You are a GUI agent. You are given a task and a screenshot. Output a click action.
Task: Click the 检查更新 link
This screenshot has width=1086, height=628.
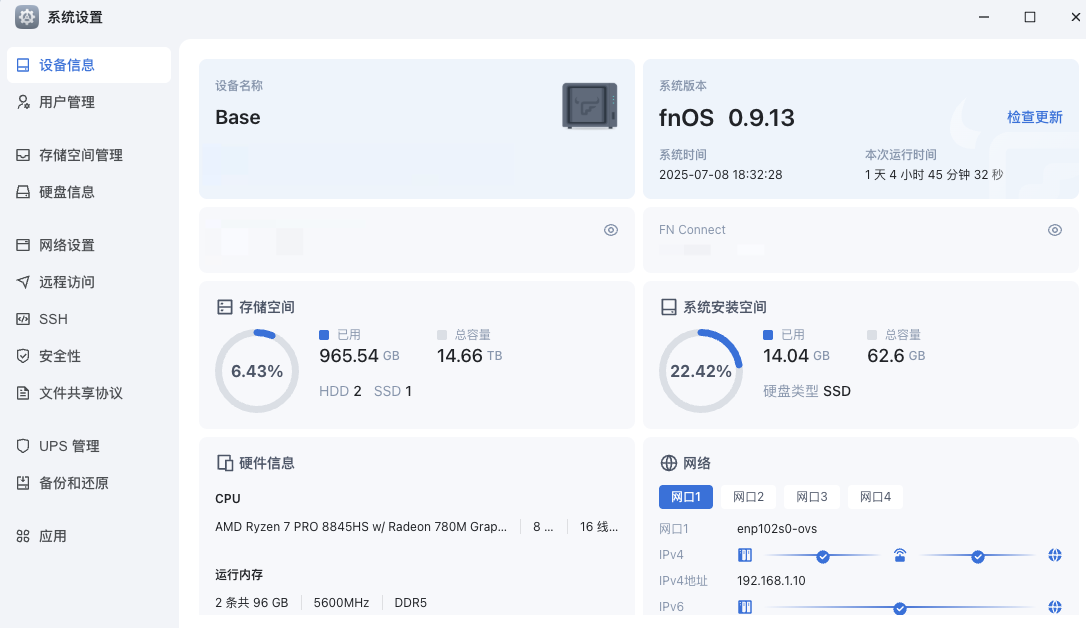tap(1034, 117)
